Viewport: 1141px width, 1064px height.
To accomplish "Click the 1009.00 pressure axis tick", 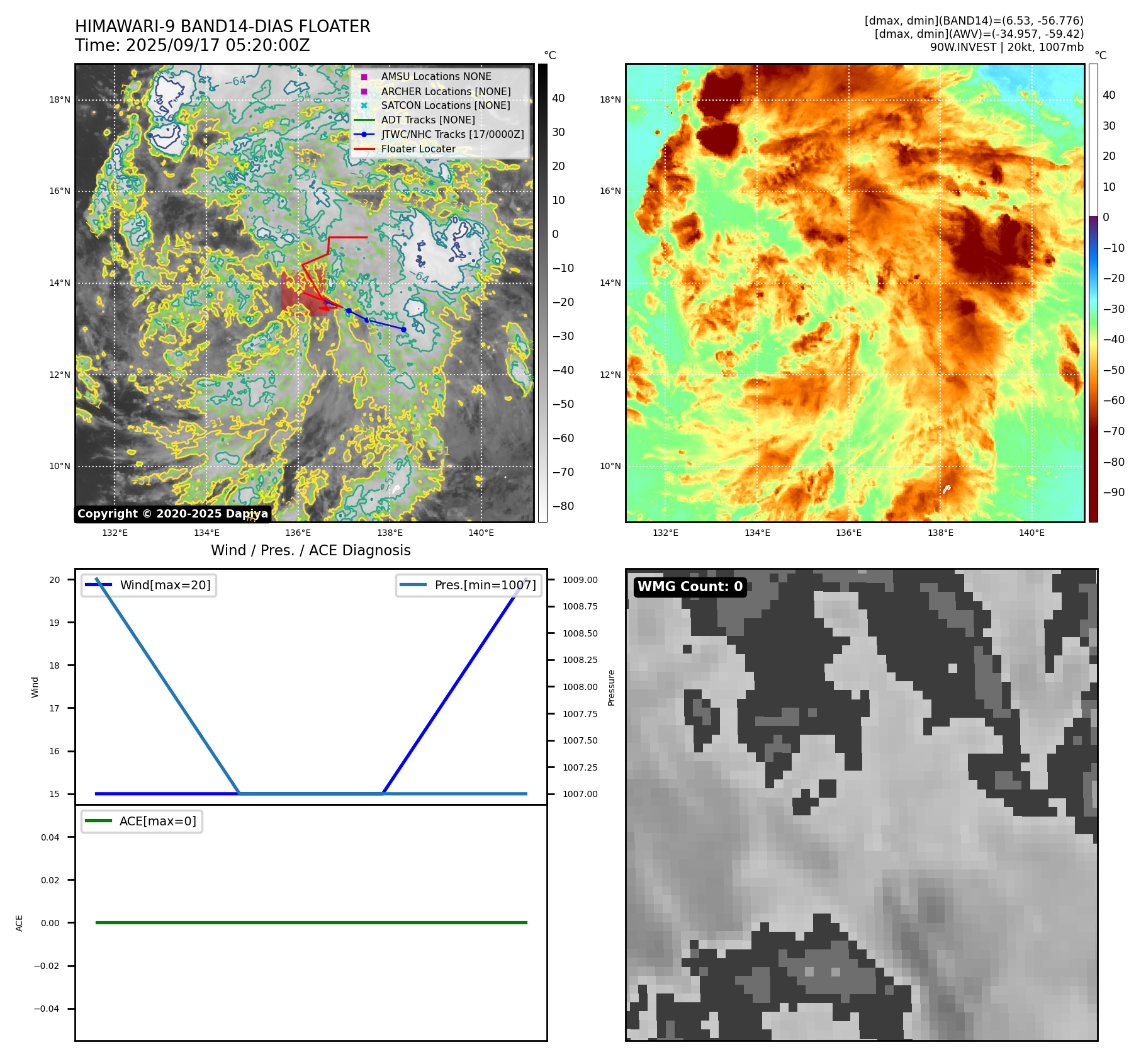I will [x=580, y=580].
